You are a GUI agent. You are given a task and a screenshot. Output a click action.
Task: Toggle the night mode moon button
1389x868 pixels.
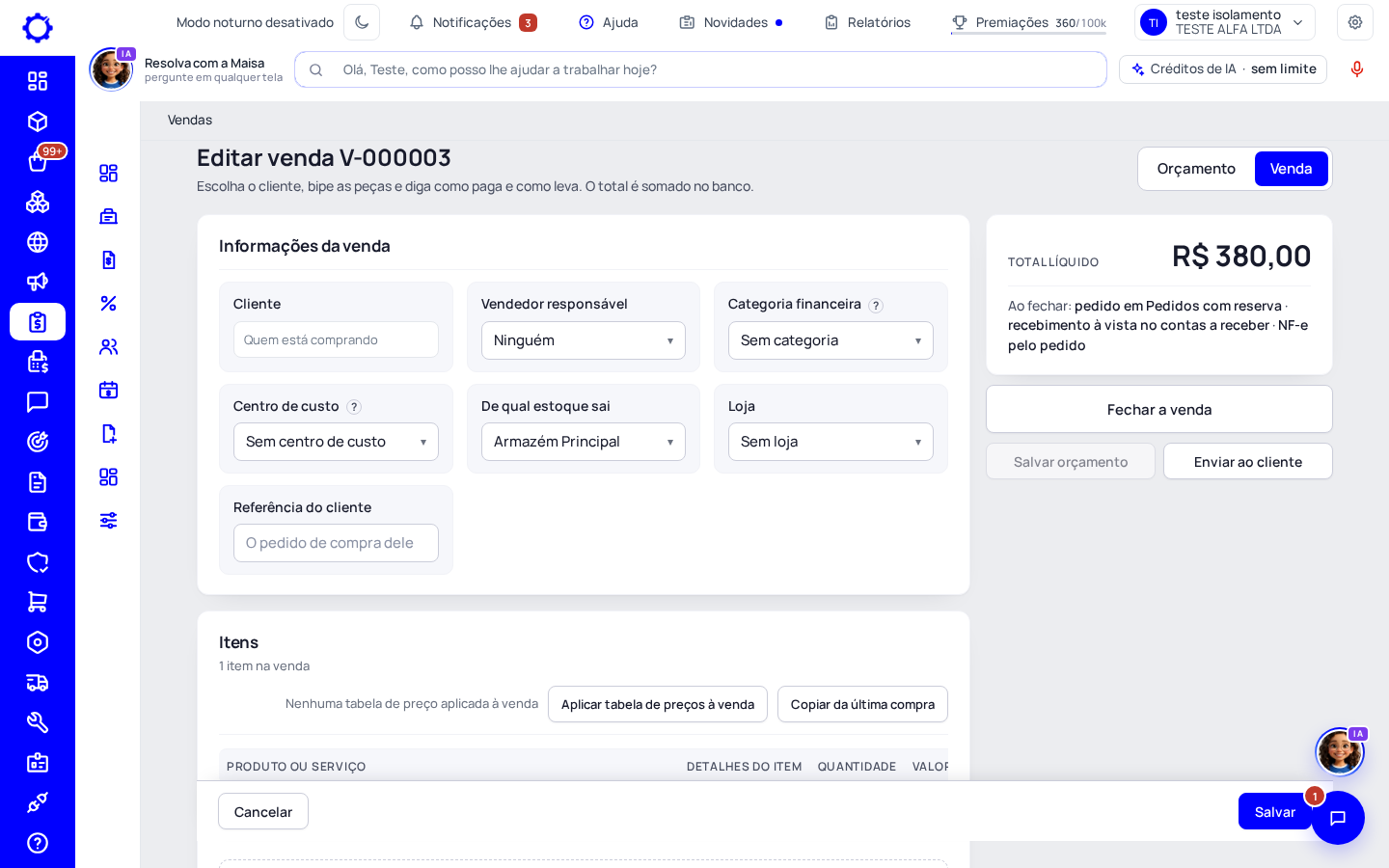click(362, 22)
